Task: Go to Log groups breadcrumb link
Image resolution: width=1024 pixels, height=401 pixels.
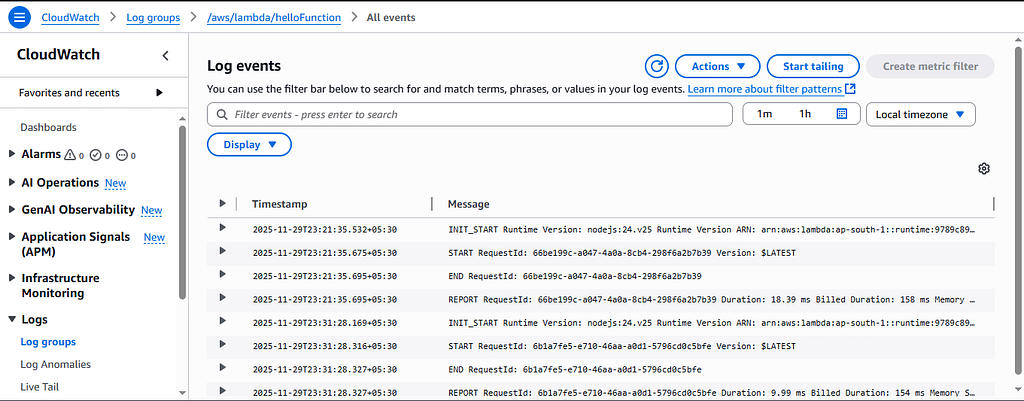Action: [x=153, y=18]
